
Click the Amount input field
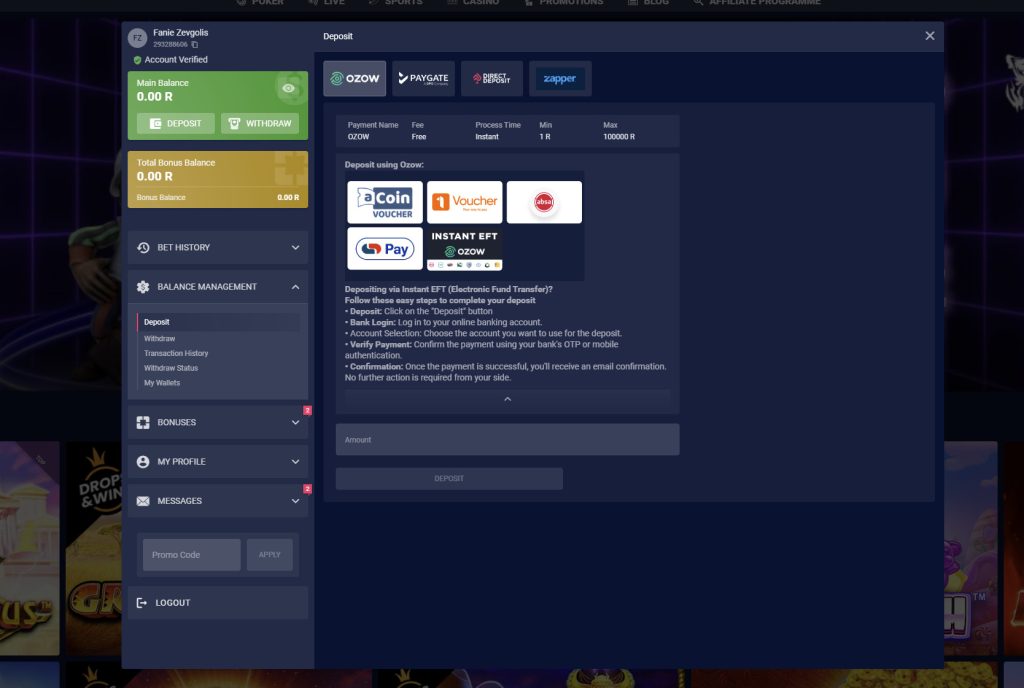point(507,439)
